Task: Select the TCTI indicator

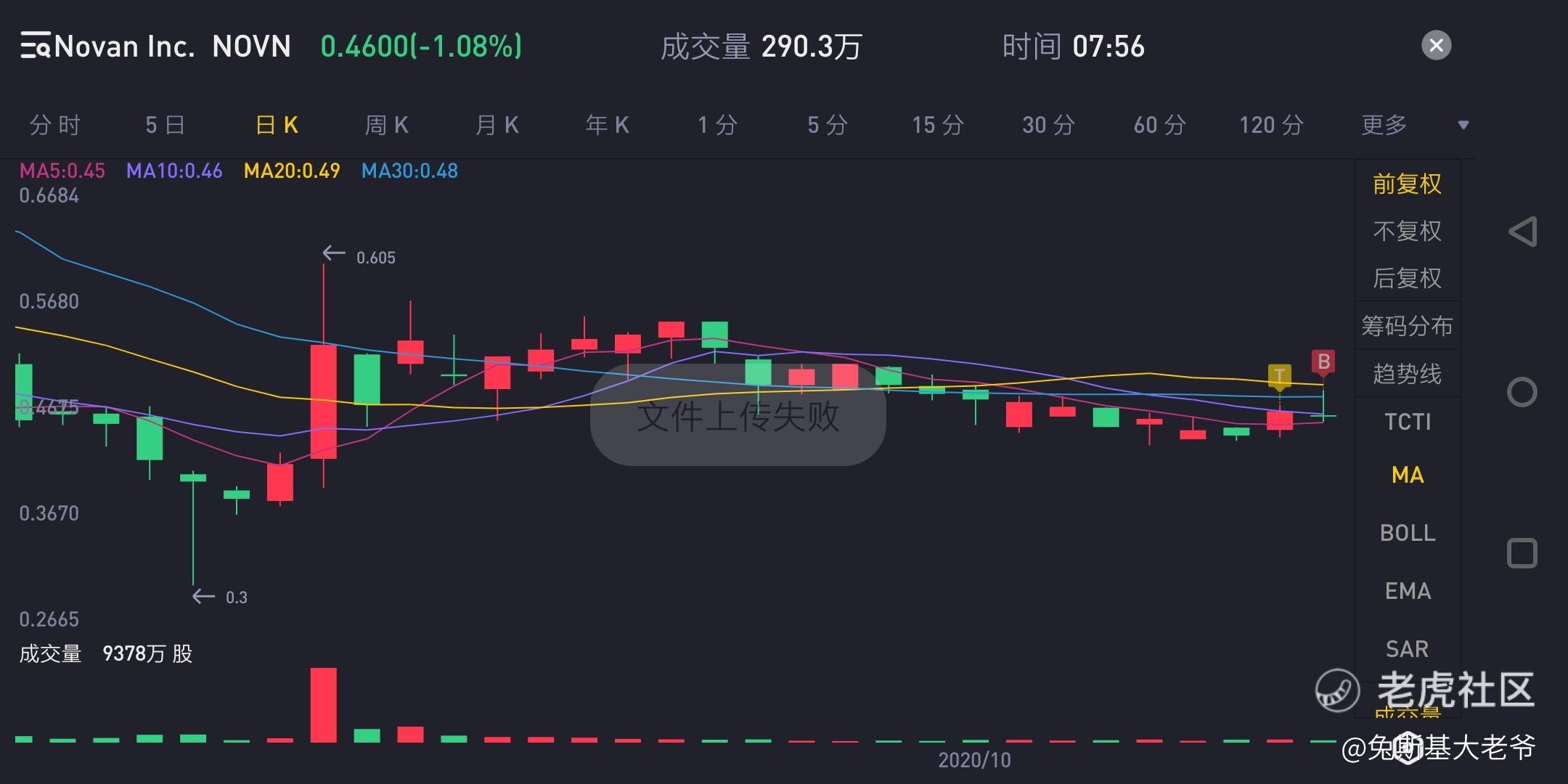Action: (x=1407, y=421)
